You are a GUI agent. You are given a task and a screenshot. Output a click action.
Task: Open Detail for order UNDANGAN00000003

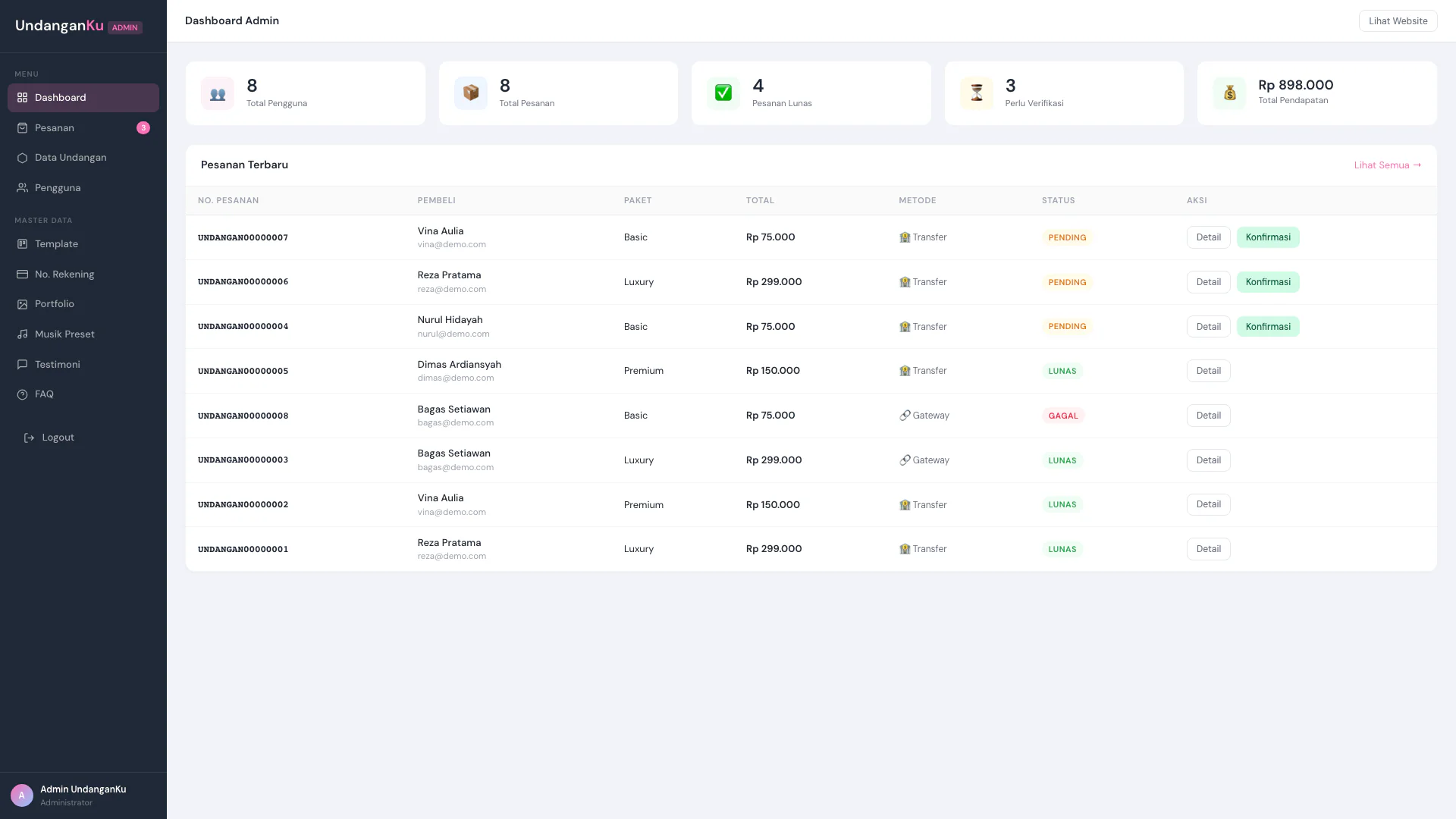[x=1208, y=460]
